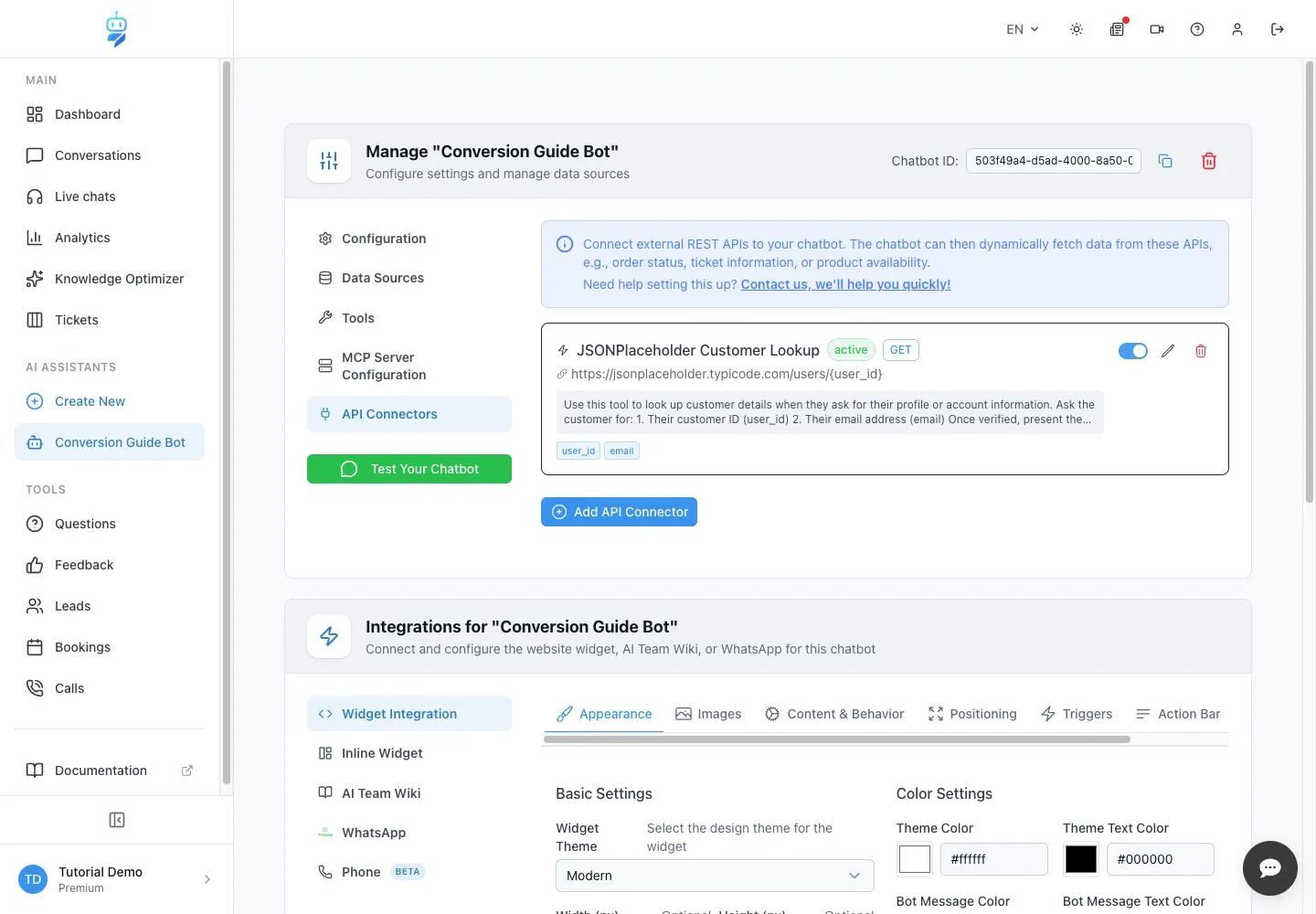This screenshot has width=1316, height=914.
Task: Open Inline Widget integration
Action: (409, 753)
